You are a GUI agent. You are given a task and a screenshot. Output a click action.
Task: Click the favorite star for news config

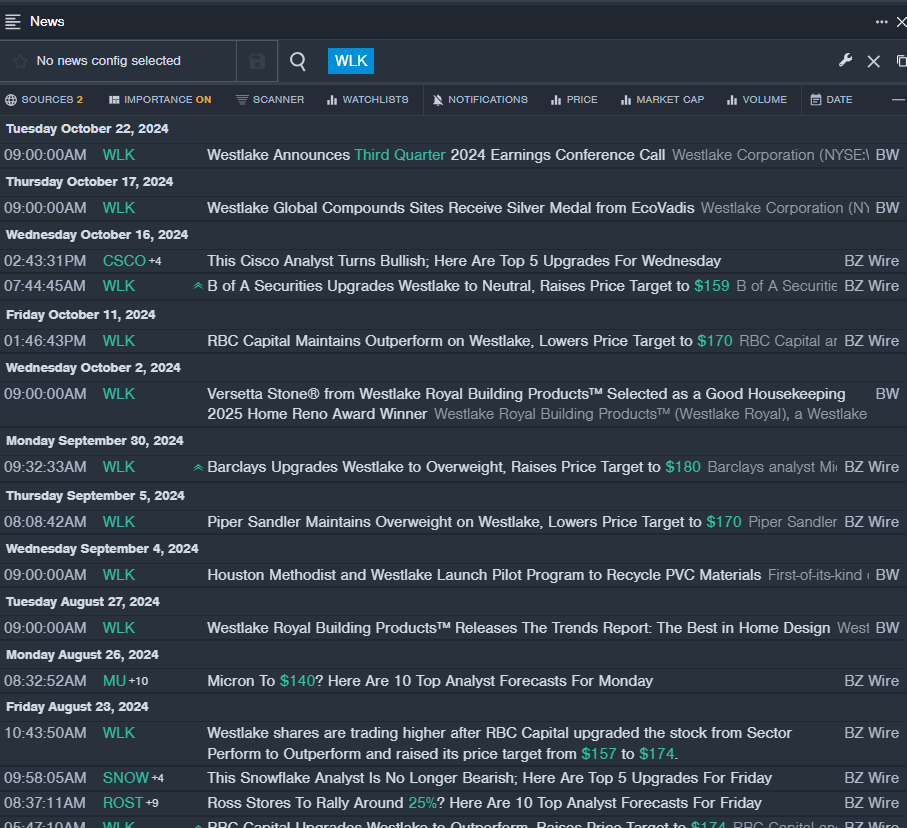tap(20, 61)
